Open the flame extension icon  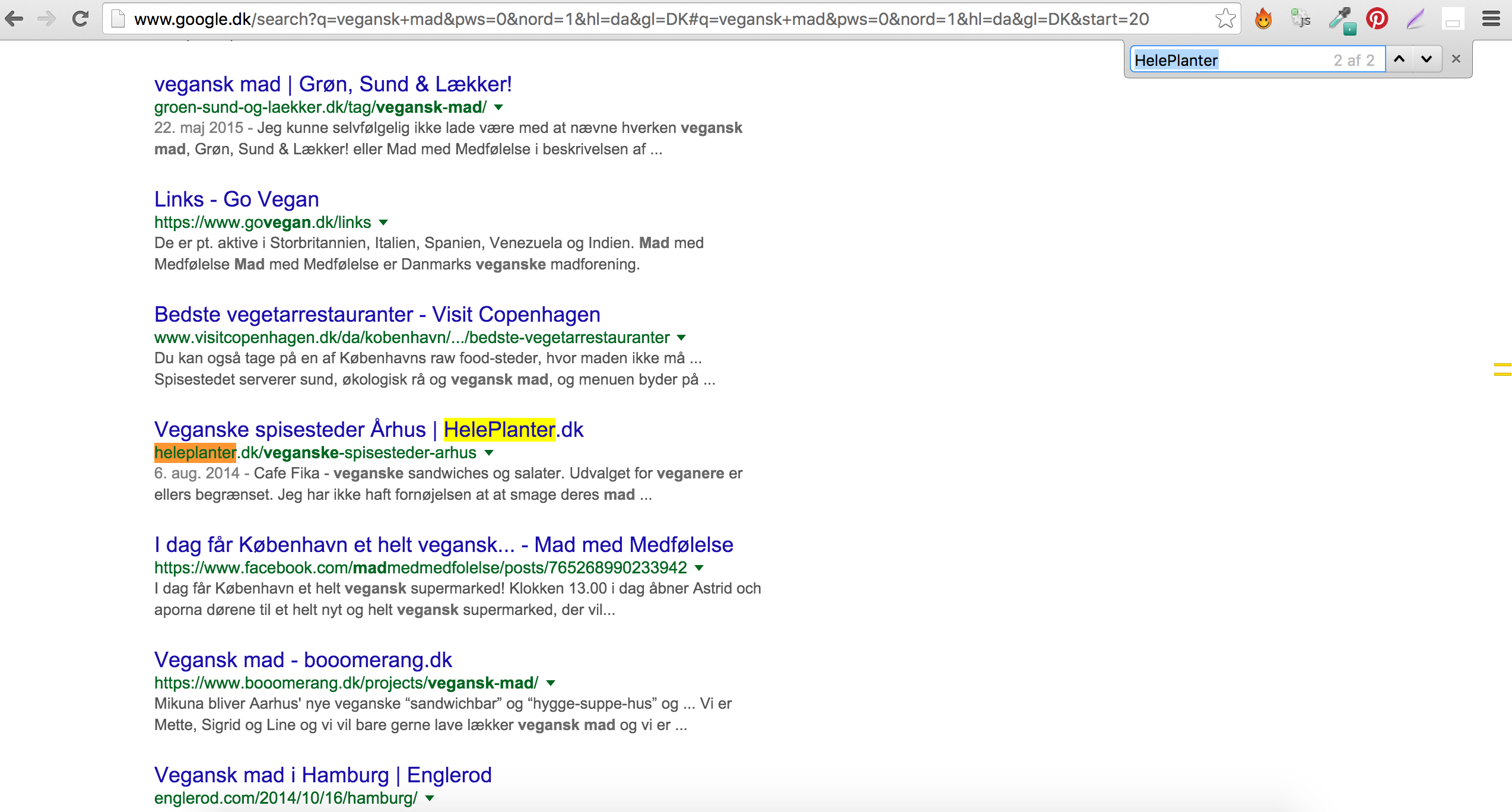coord(1263,19)
